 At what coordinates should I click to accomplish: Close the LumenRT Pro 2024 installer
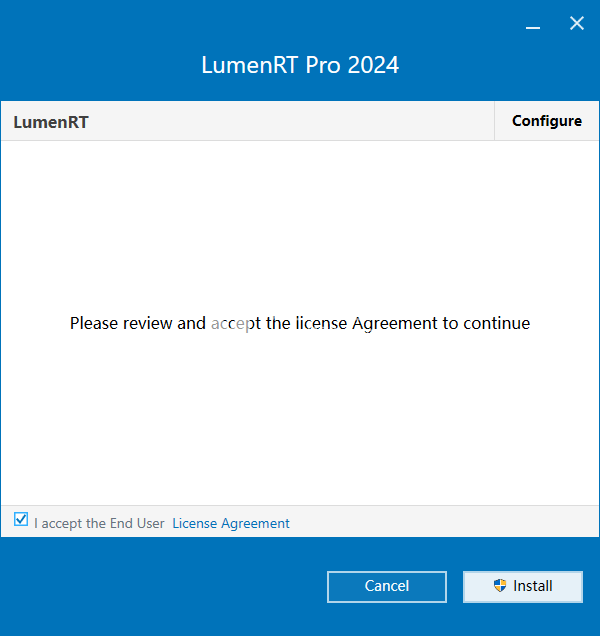click(576, 24)
